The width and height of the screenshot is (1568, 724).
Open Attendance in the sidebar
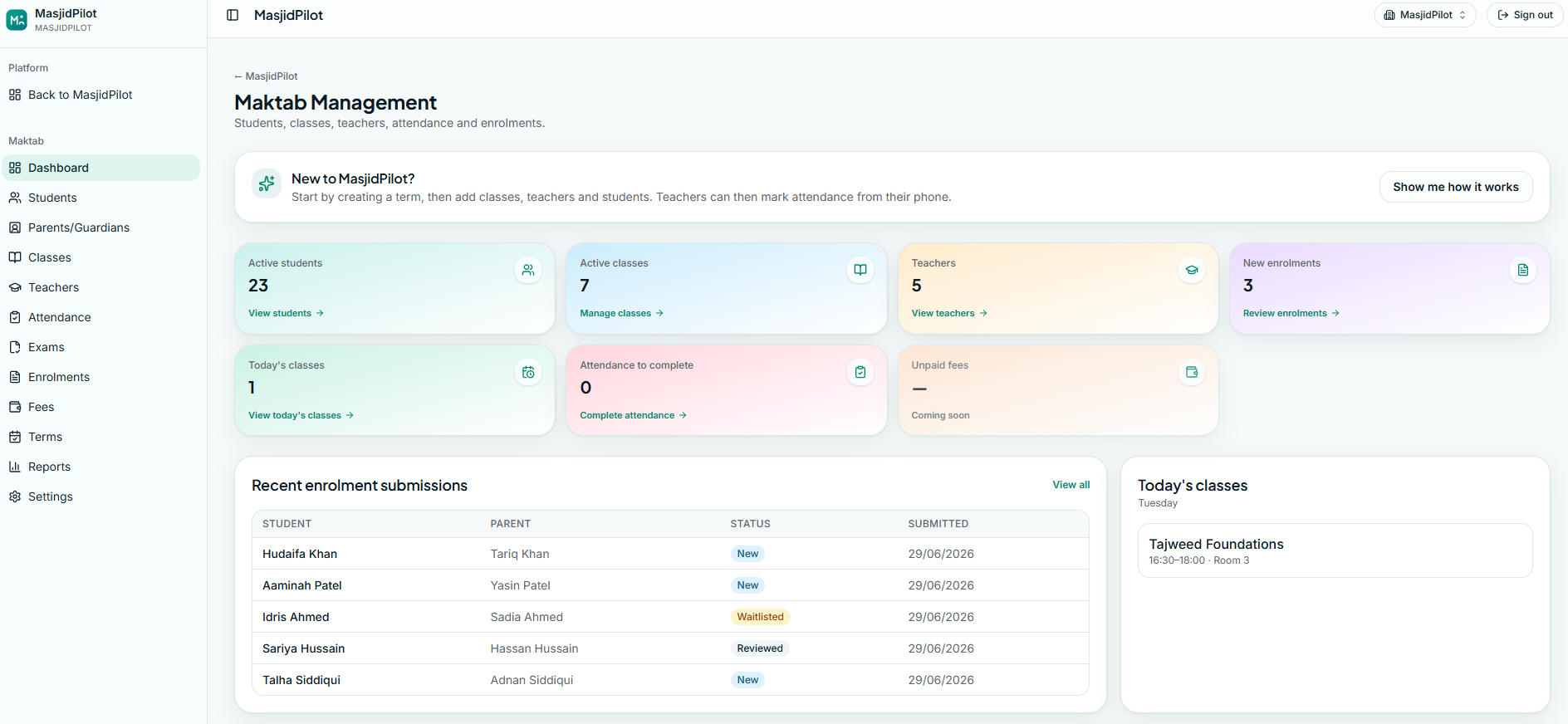point(100,317)
